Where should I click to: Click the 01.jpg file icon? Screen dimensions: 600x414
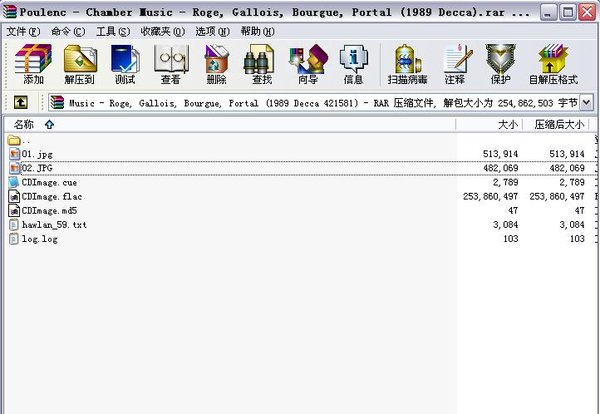14,154
